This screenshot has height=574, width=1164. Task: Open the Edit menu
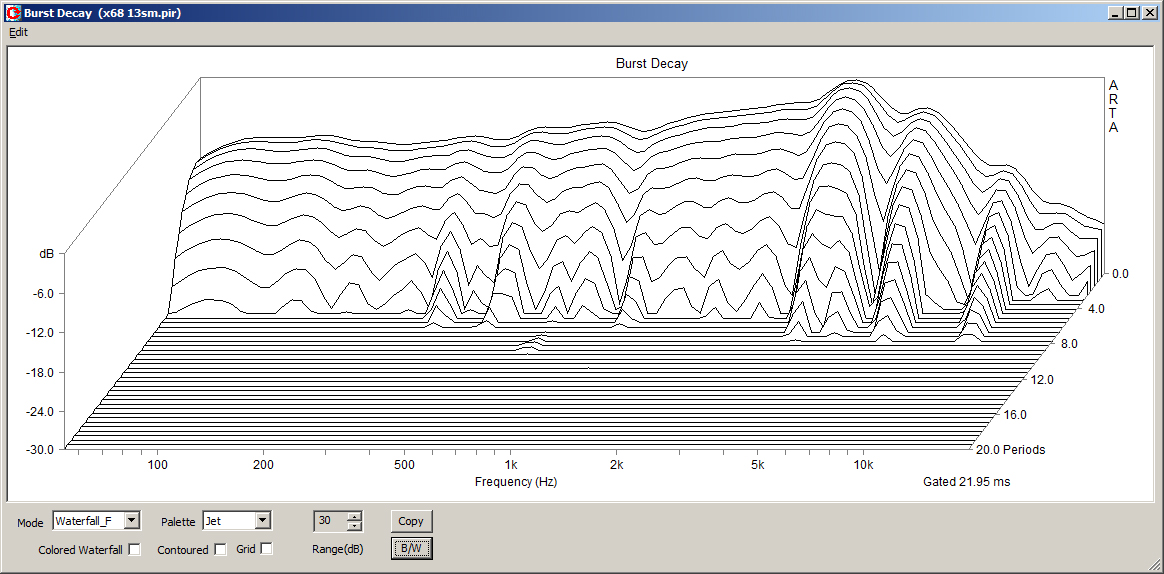tap(18, 32)
